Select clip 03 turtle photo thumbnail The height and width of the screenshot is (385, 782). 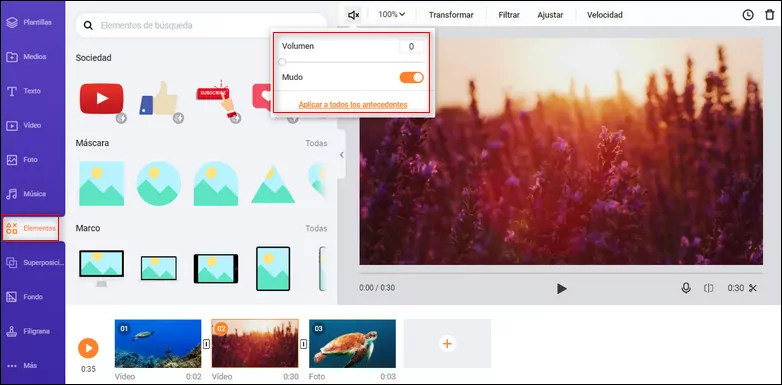point(352,344)
